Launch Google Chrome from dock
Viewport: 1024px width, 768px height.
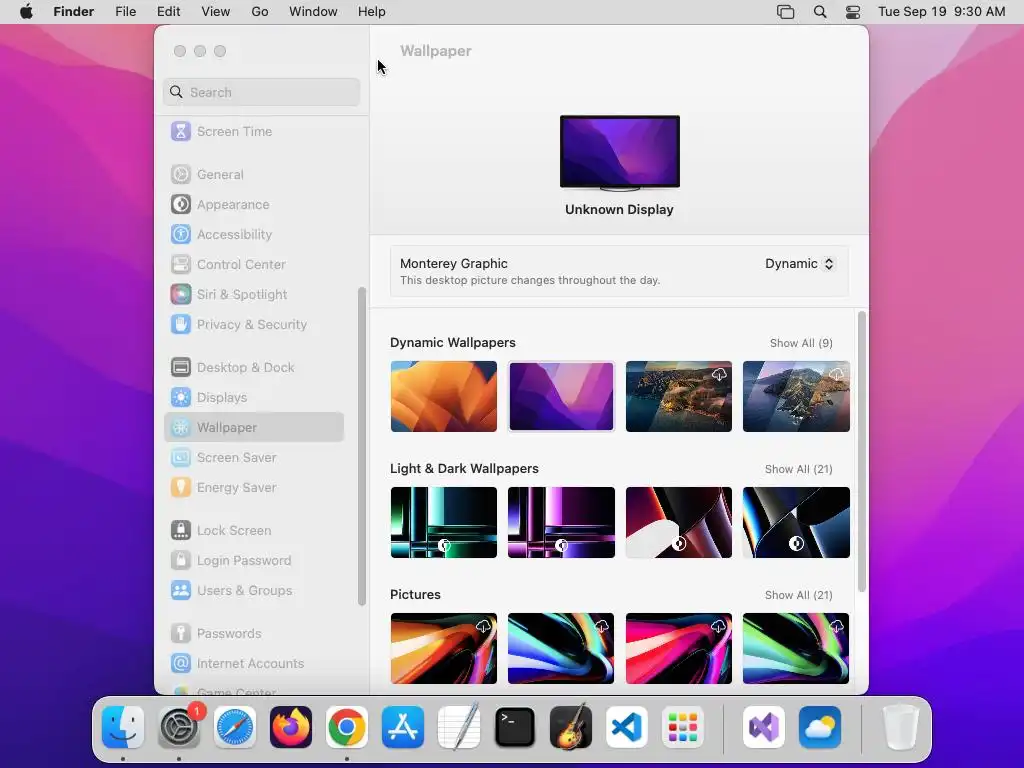tap(347, 727)
